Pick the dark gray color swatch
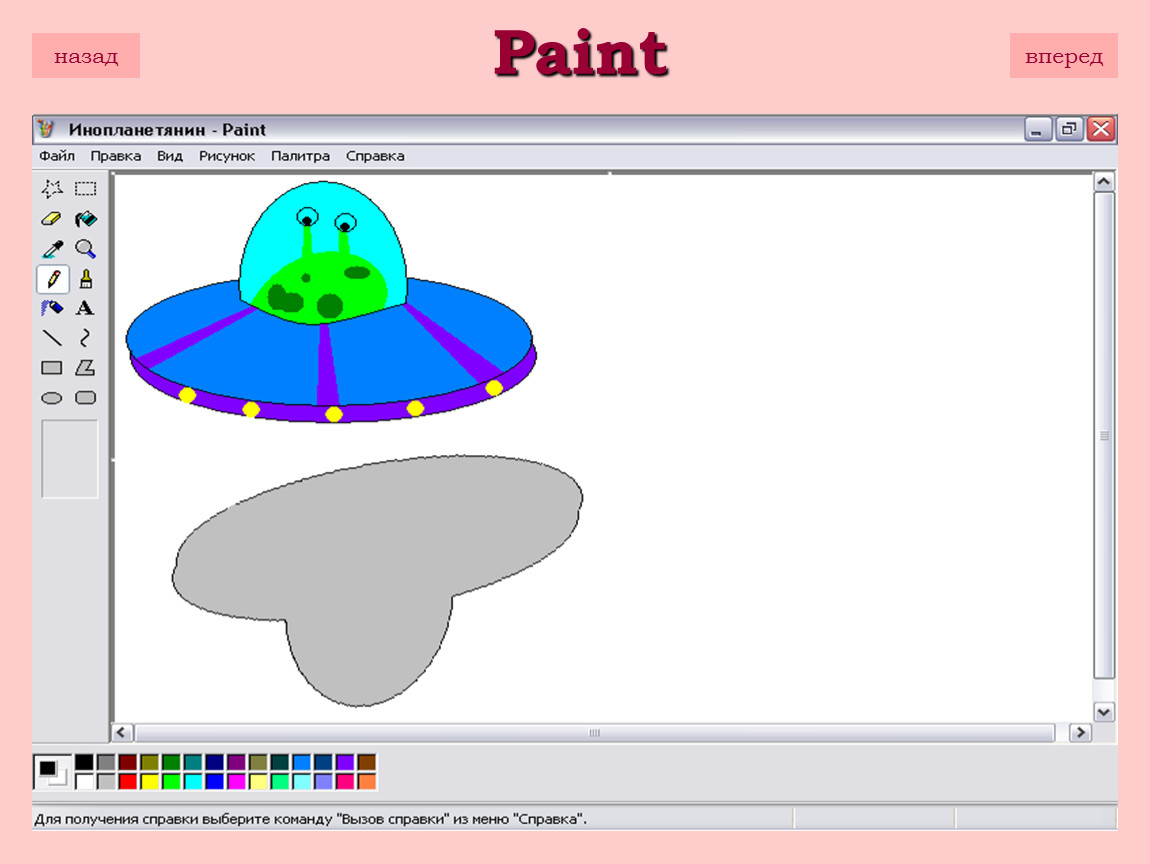 pyautogui.click(x=106, y=762)
